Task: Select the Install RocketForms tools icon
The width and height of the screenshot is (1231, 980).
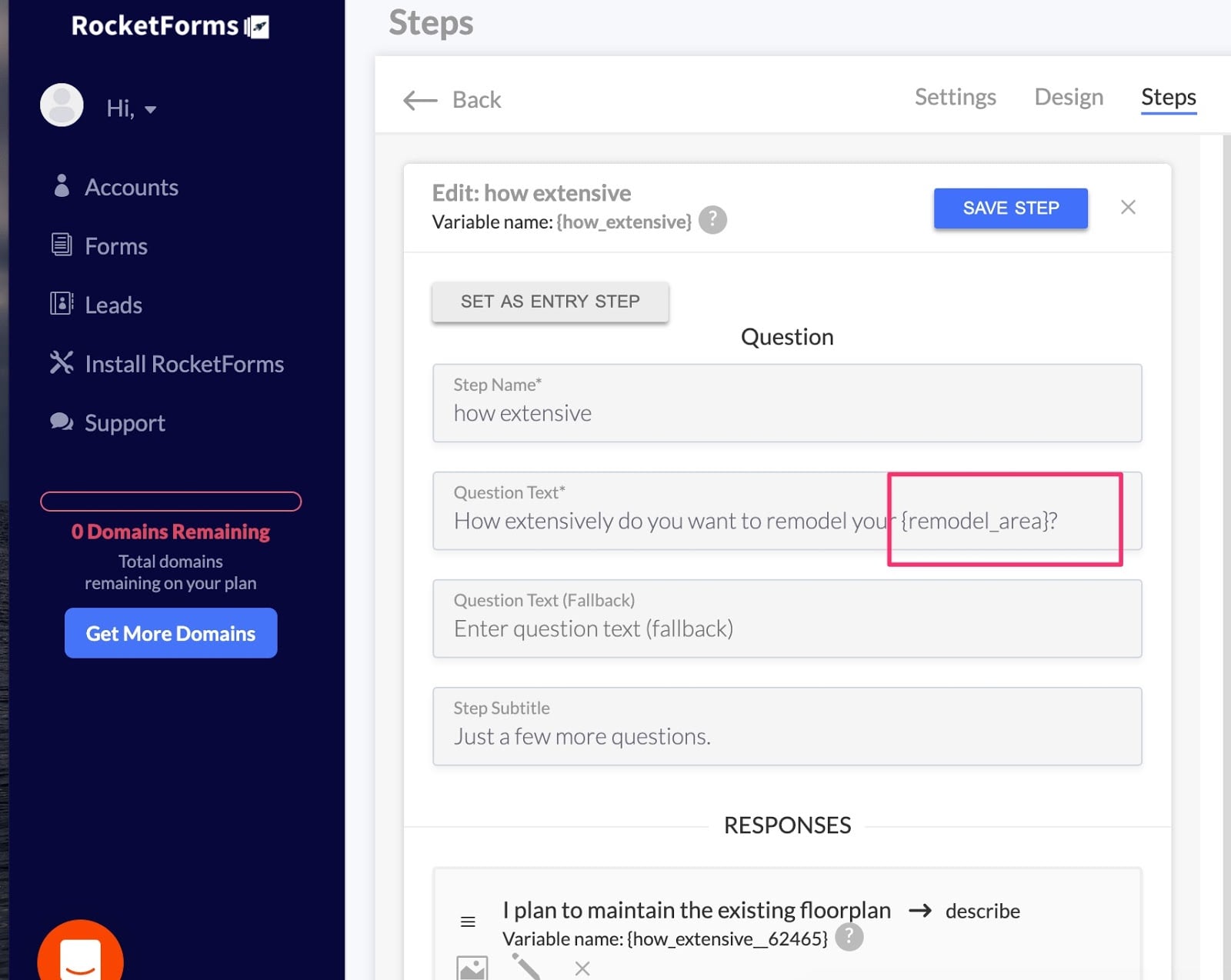Action: [x=60, y=362]
